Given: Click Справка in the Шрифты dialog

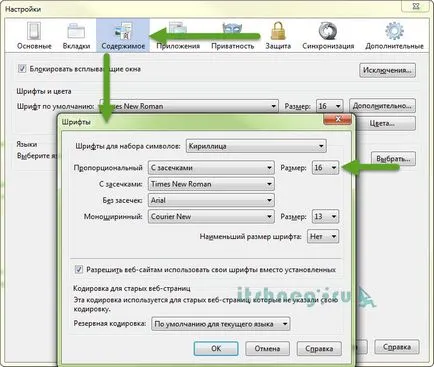Looking at the screenshot, I should tap(319, 349).
